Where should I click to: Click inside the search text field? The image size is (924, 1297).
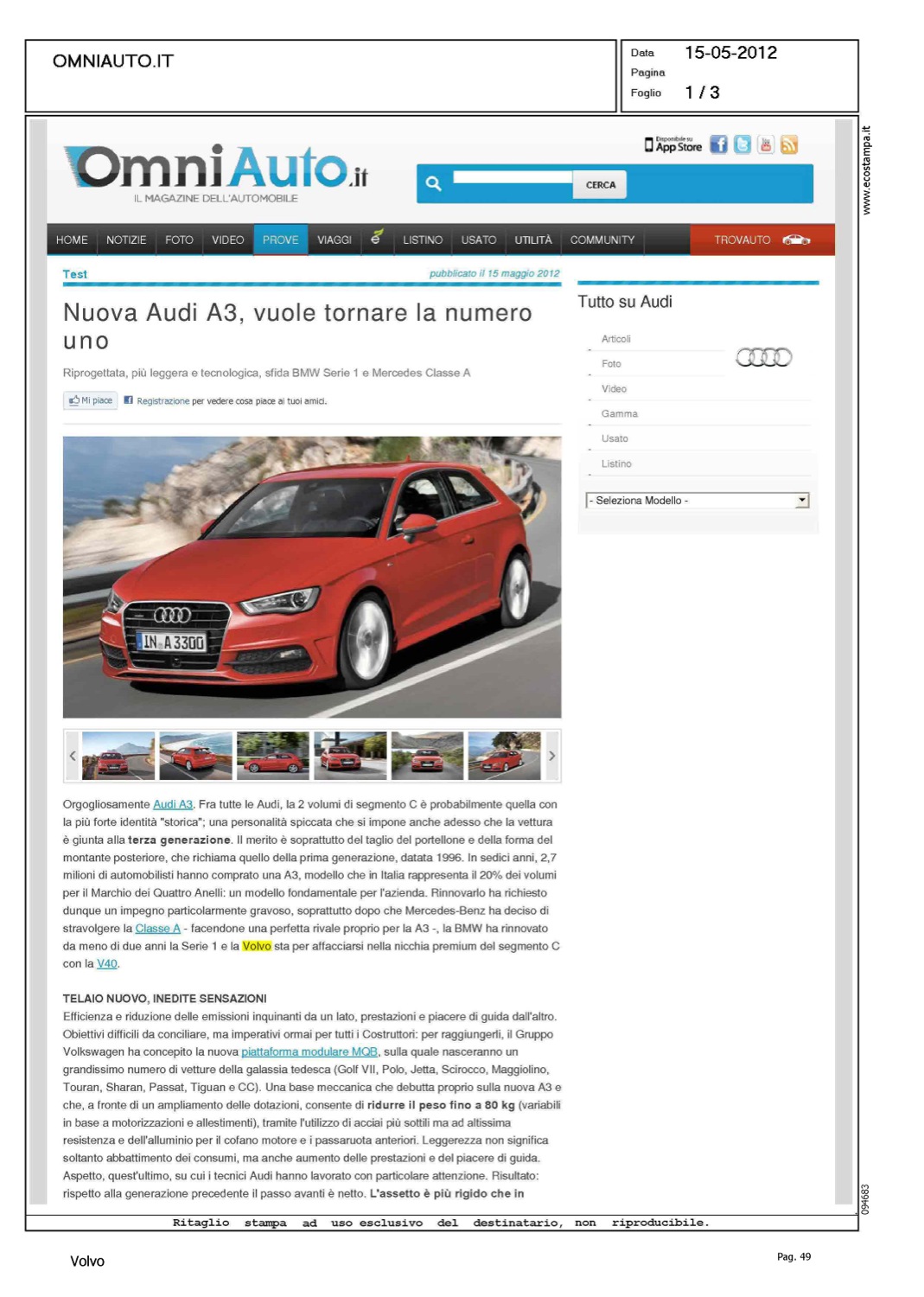[x=512, y=177]
